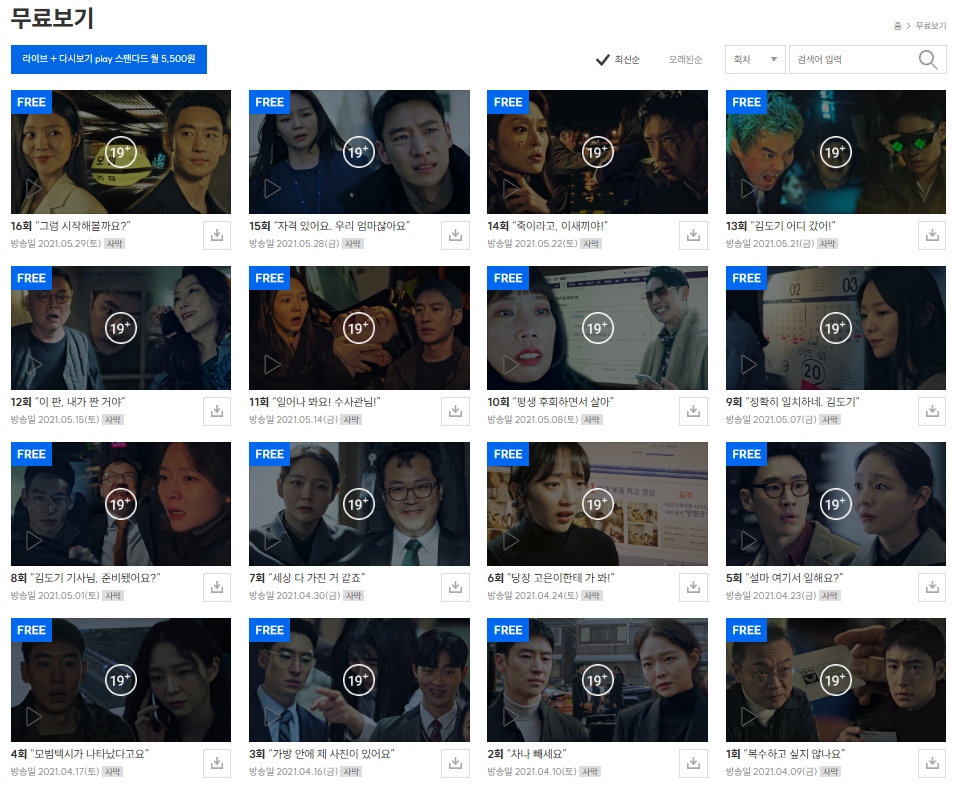Download episode 7회
Image resolution: width=957 pixels, height=789 pixels.
[x=455, y=587]
